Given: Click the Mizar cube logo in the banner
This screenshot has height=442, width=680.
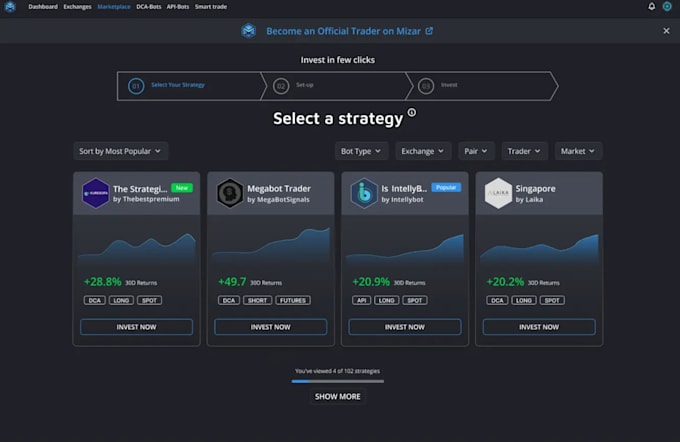Looking at the screenshot, I should (248, 31).
